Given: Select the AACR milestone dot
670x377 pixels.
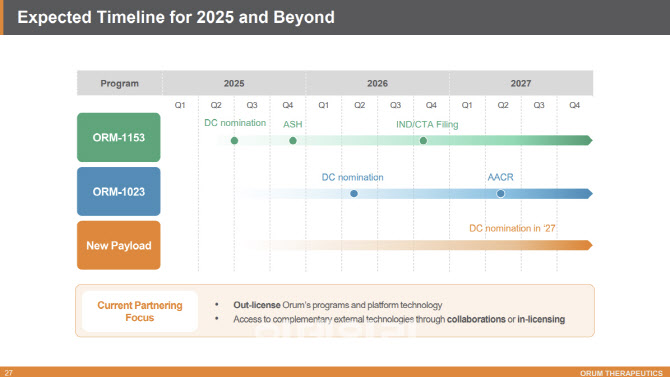Looking at the screenshot, I should point(500,194).
